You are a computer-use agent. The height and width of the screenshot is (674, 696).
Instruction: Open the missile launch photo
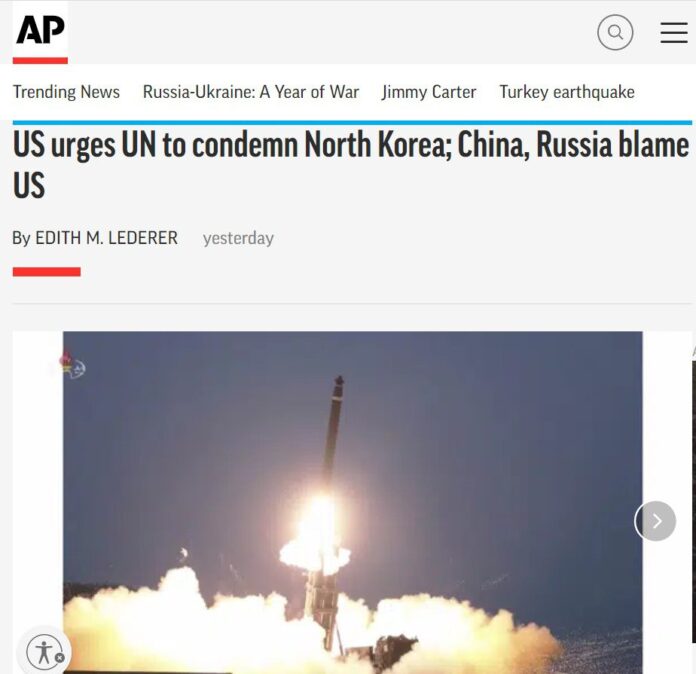[x=352, y=502]
